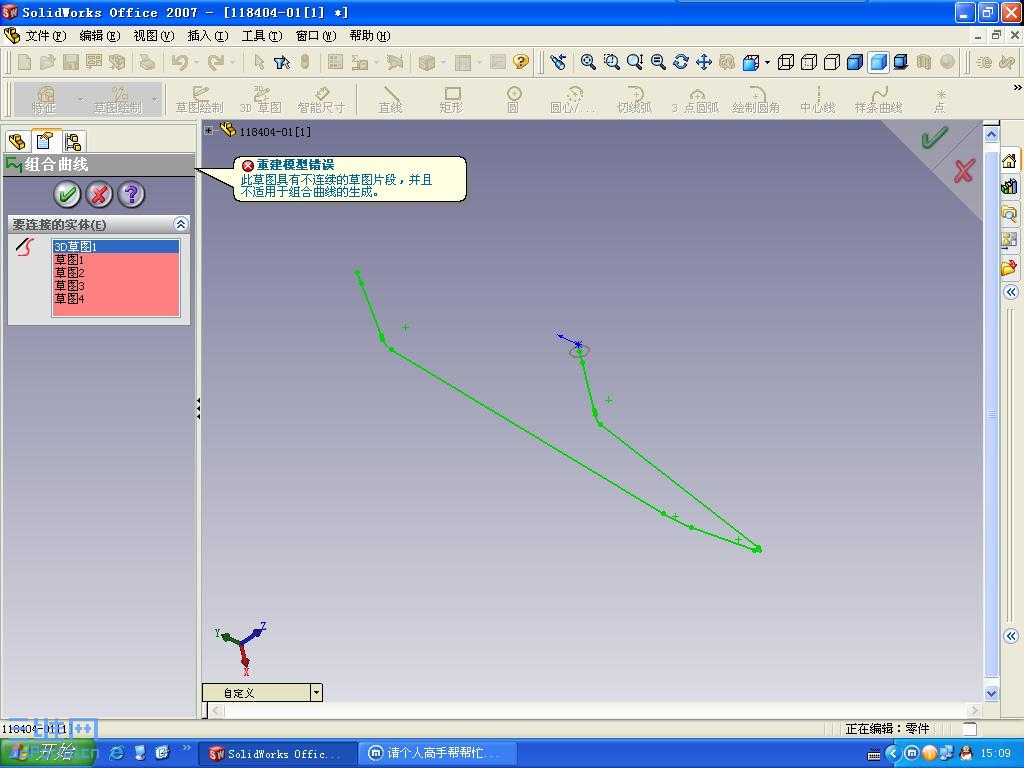The image size is (1024, 768).
Task: Switch to the PropertyManager tab
Action: (45, 140)
